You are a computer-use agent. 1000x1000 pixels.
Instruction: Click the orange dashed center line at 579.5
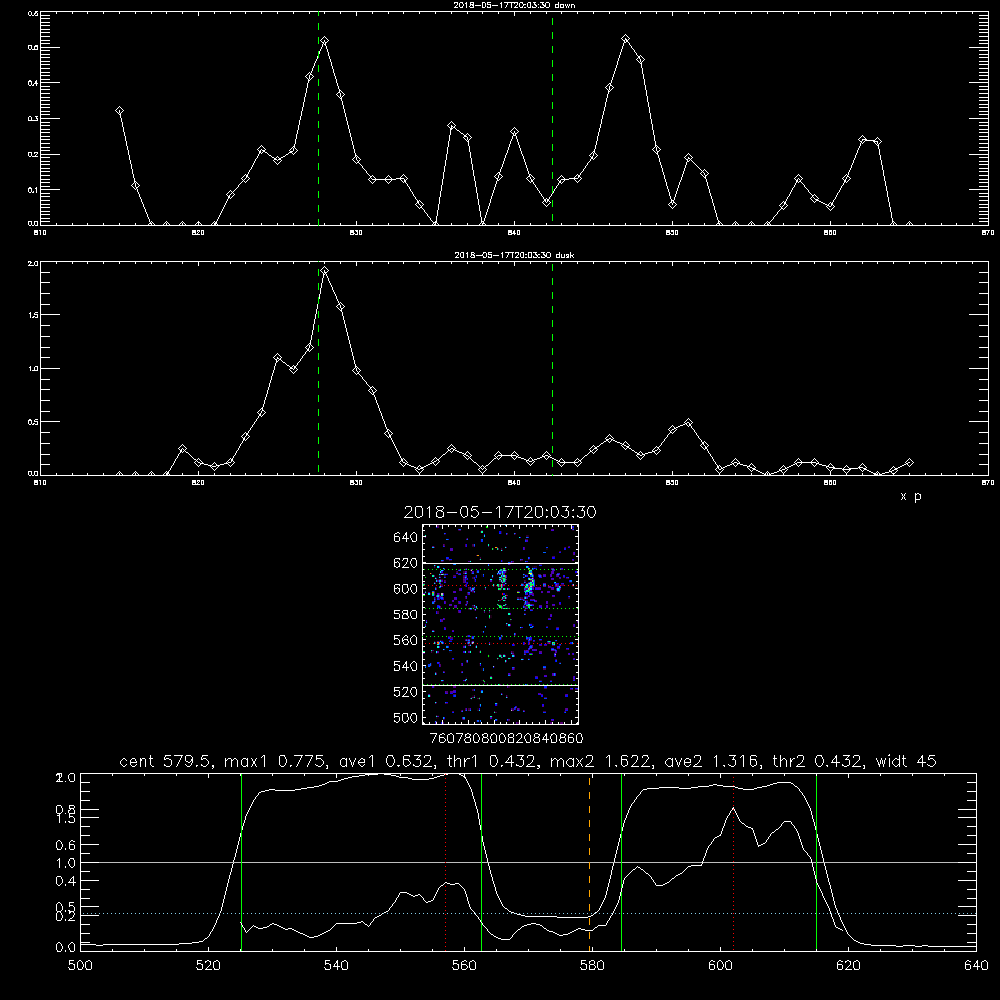click(589, 861)
